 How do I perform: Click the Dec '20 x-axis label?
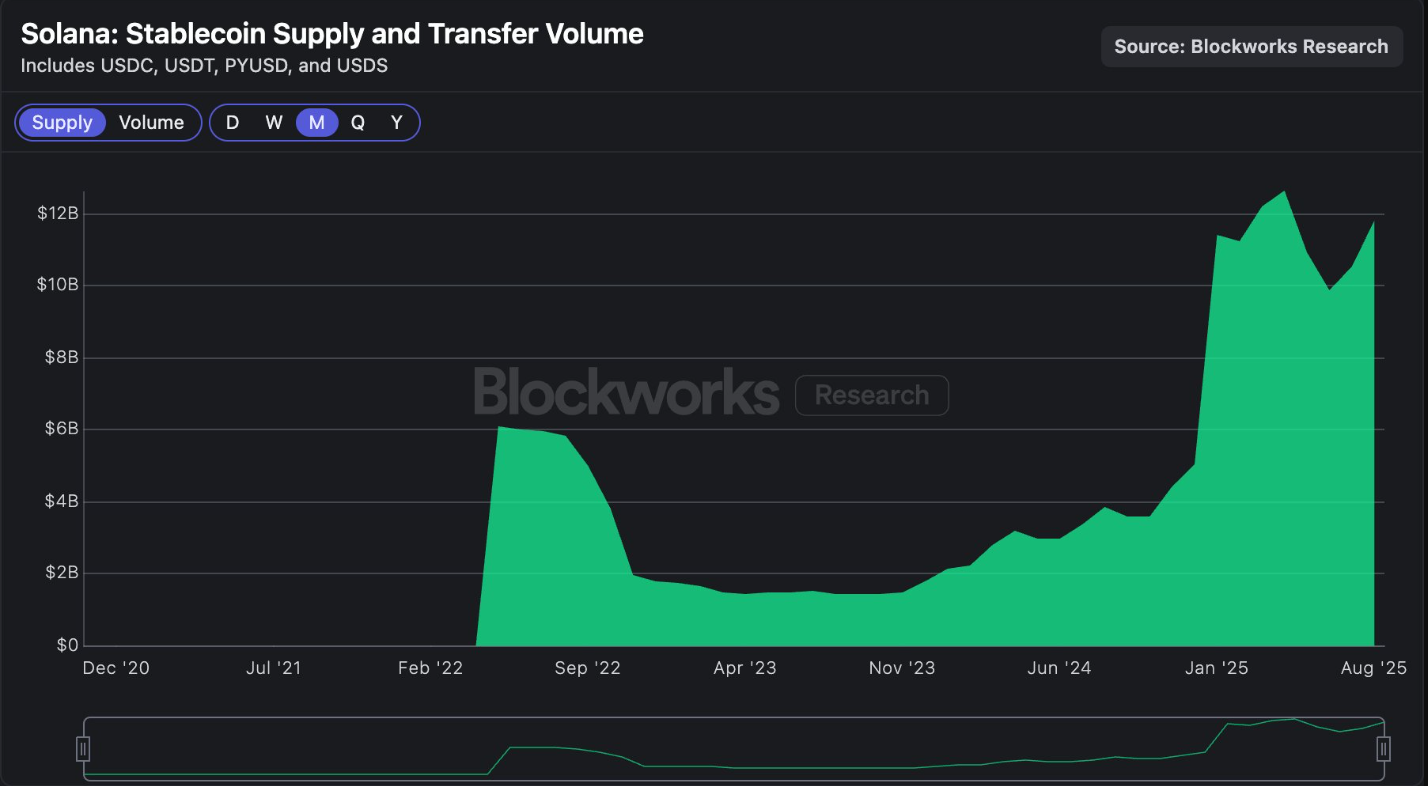point(116,668)
